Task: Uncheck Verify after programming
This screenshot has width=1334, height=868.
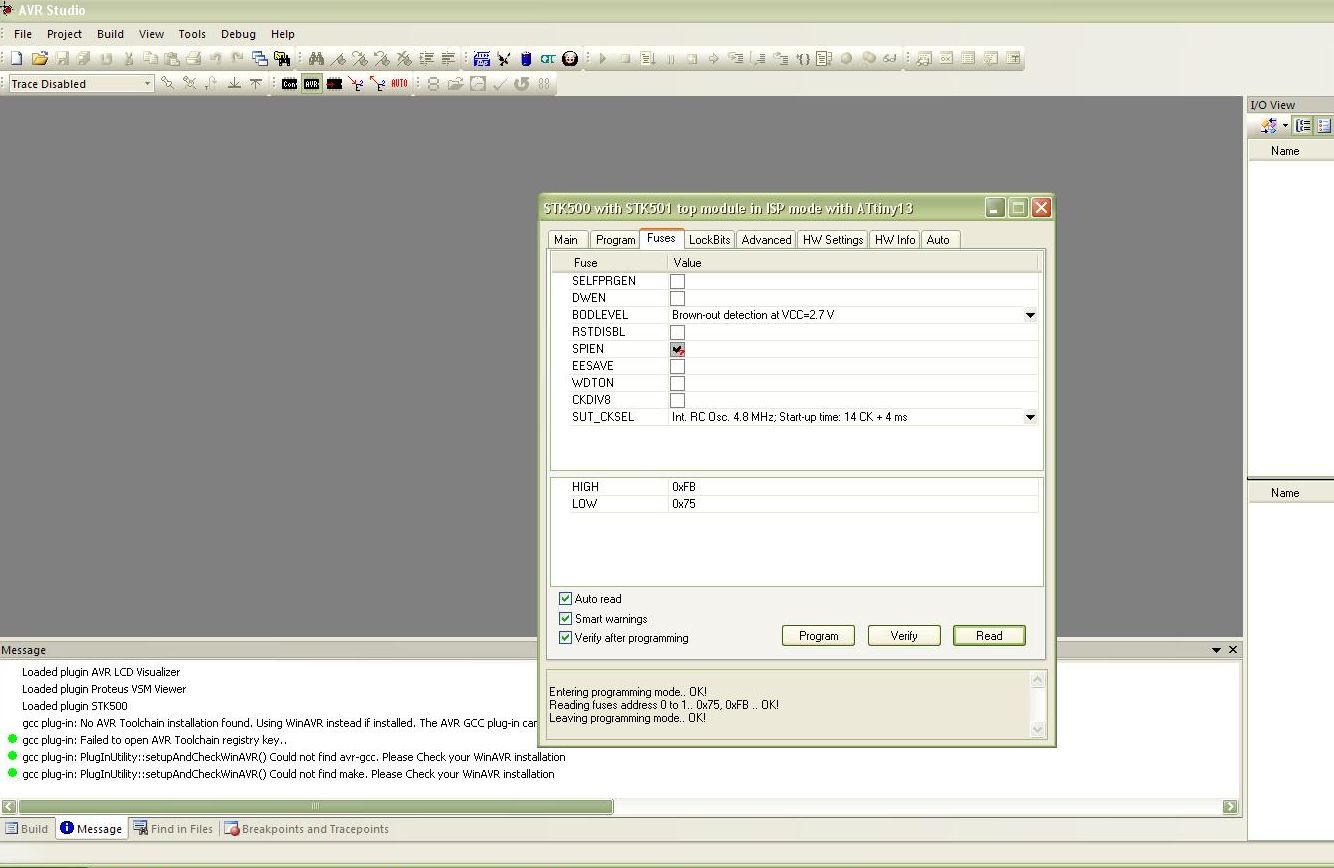Action: pyautogui.click(x=565, y=638)
